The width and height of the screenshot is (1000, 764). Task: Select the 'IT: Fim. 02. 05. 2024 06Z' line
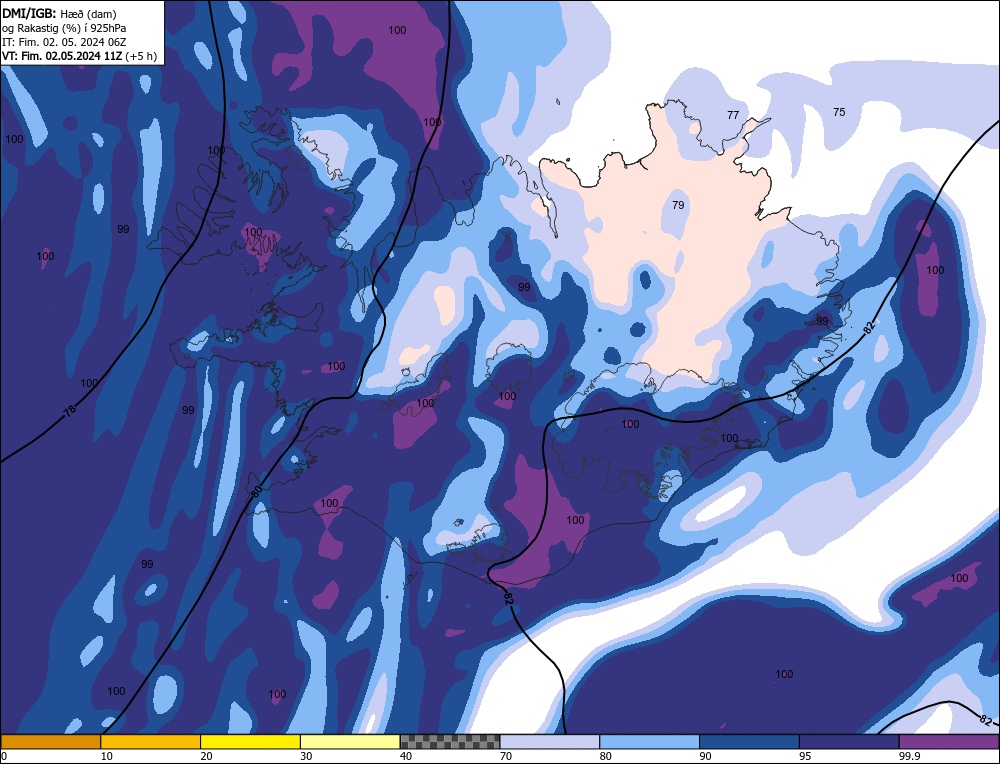coord(64,41)
